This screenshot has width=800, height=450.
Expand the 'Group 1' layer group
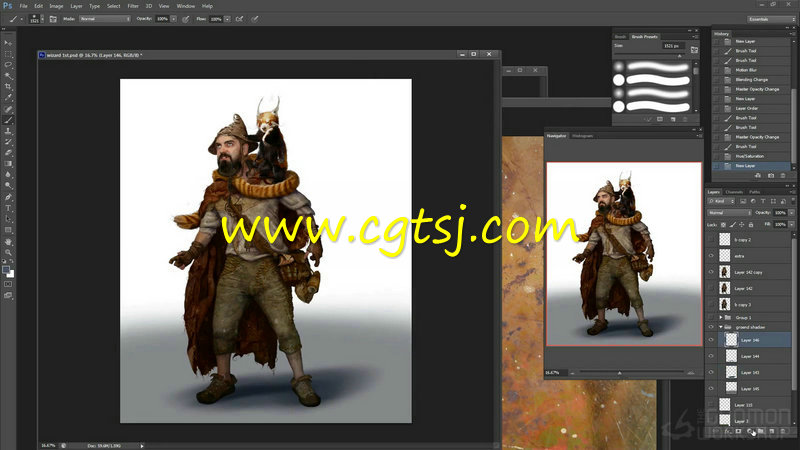tap(721, 317)
